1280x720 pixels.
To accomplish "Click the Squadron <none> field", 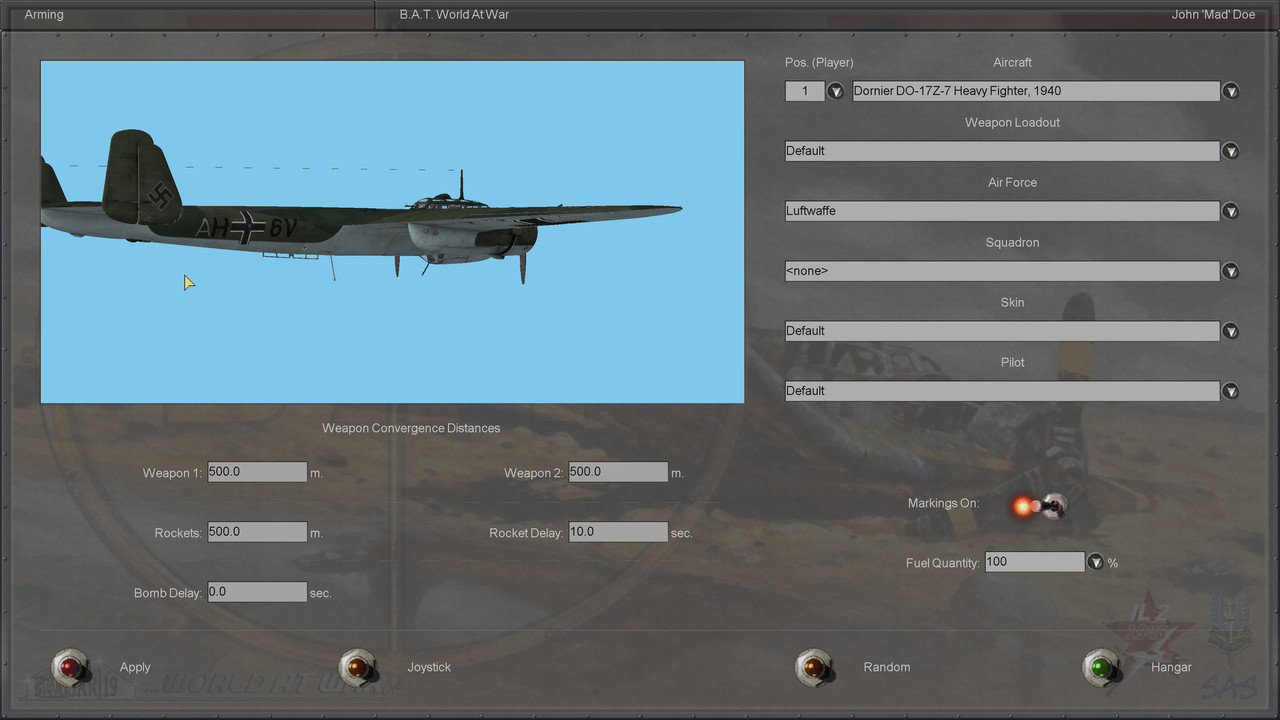I will pos(1002,271).
